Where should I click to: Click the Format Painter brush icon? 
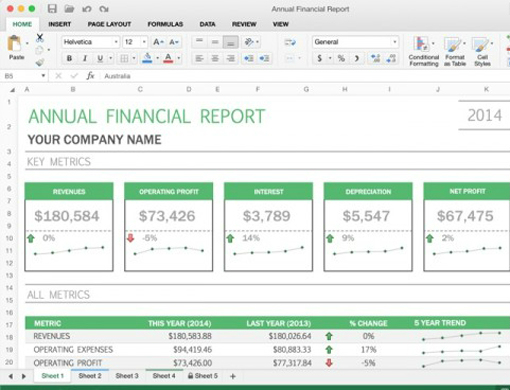tap(40, 62)
